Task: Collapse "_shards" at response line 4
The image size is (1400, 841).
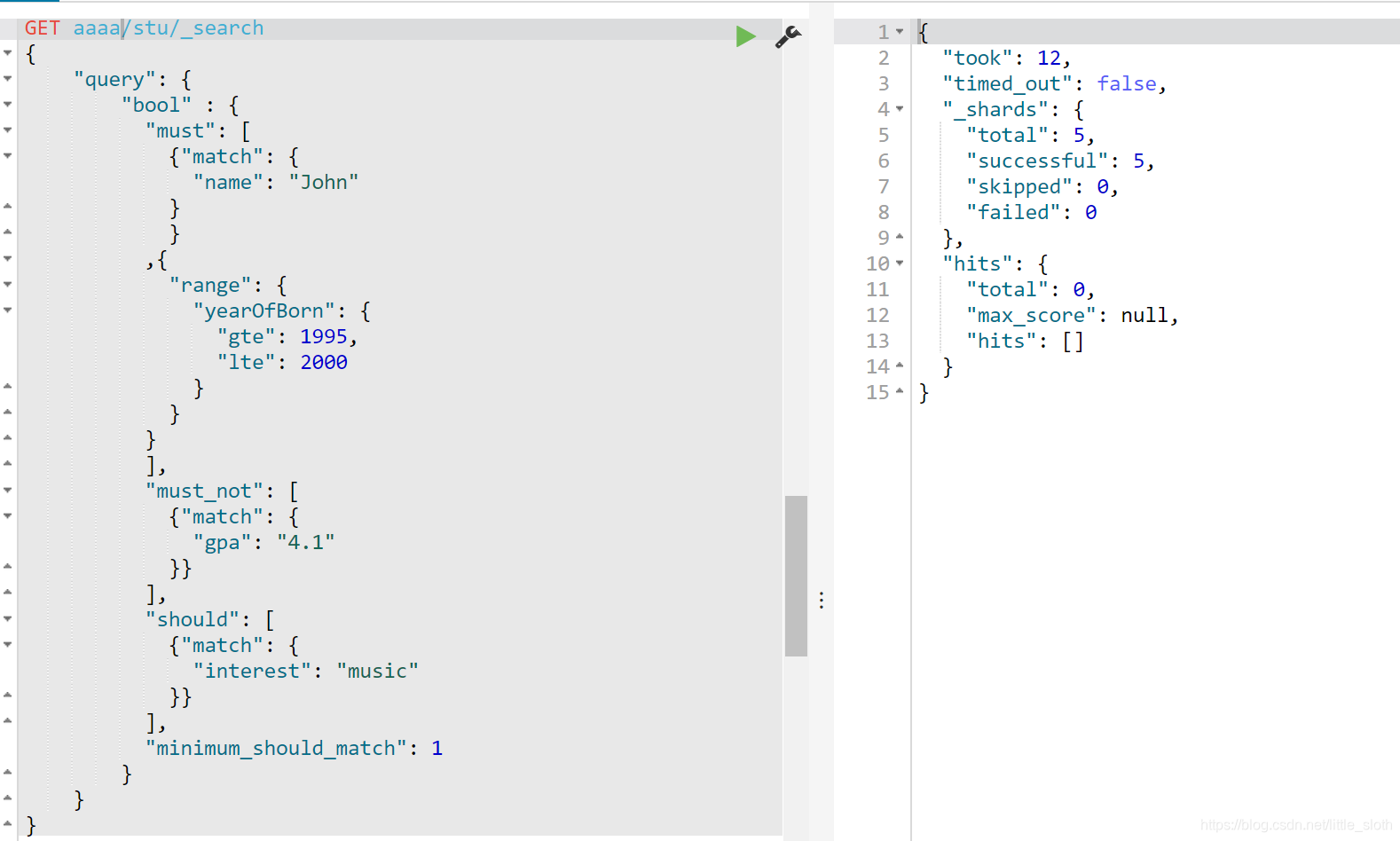Action: coord(900,109)
